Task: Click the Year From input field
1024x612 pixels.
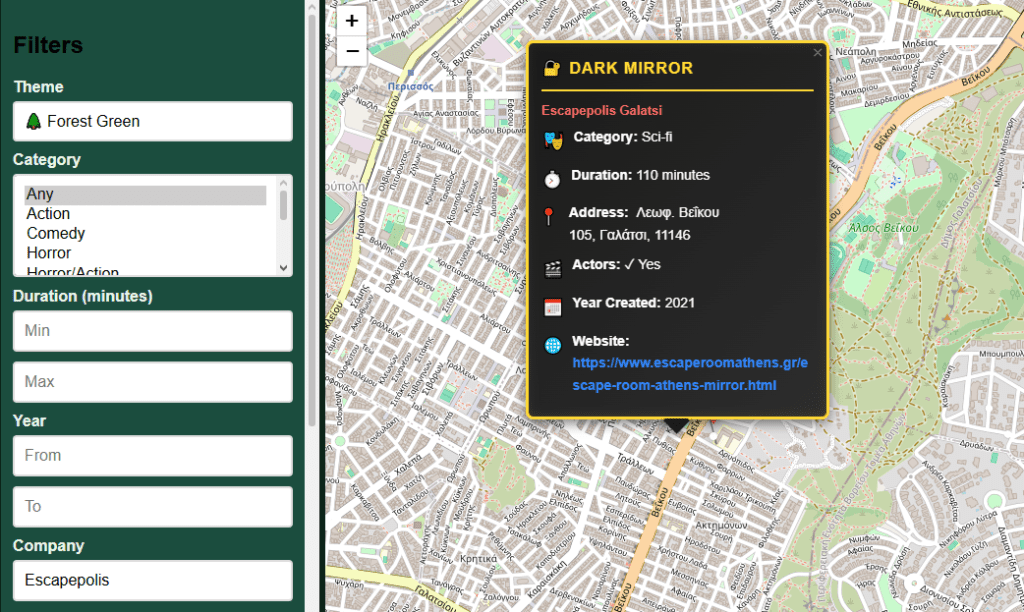Action: 152,455
